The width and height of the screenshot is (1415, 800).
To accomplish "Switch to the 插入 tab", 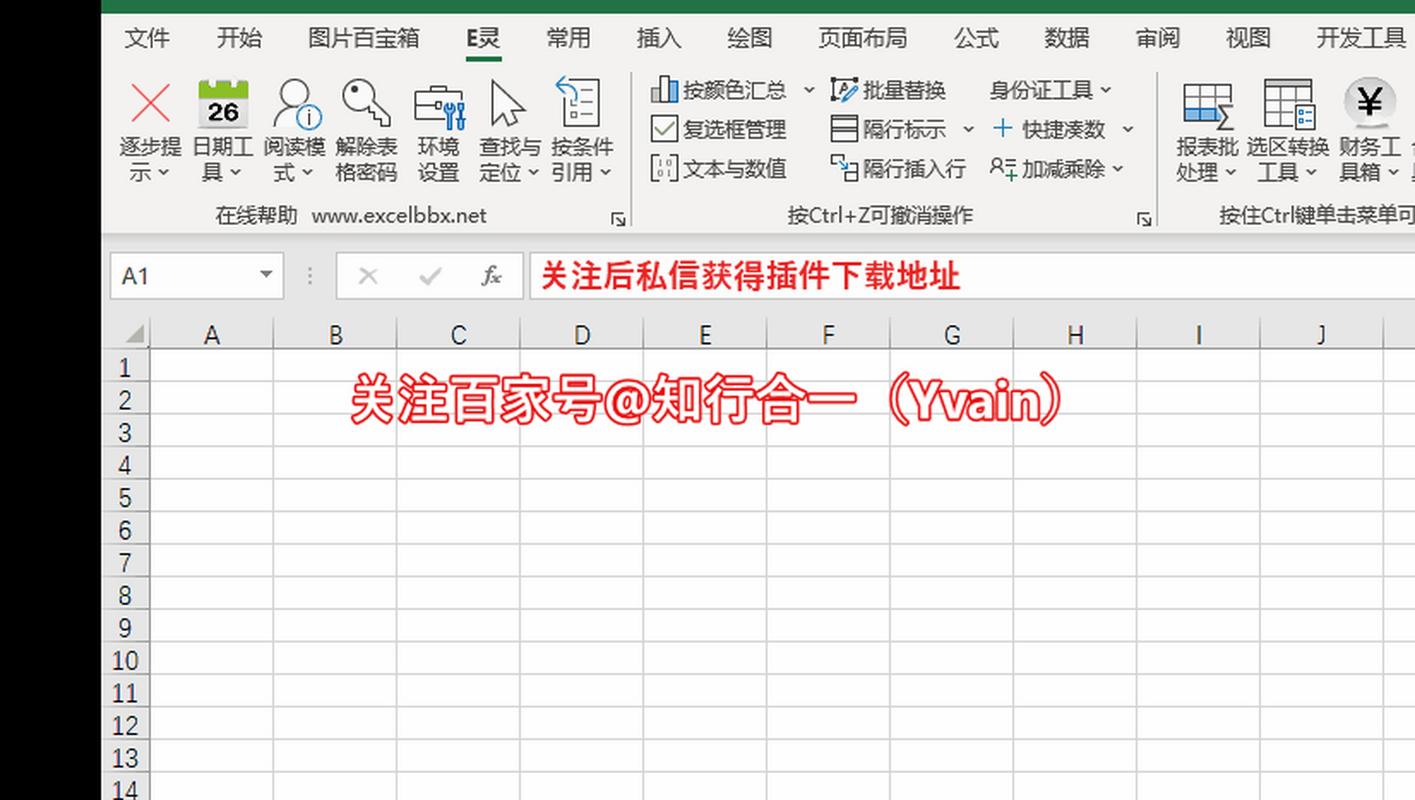I will coord(659,38).
